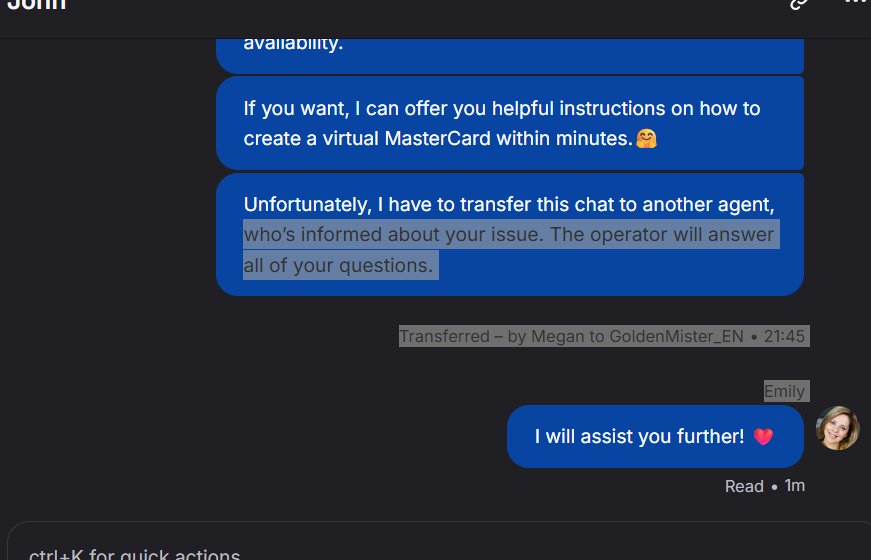Click Emily's agent avatar photo
This screenshot has height=560, width=871.
tap(837, 428)
